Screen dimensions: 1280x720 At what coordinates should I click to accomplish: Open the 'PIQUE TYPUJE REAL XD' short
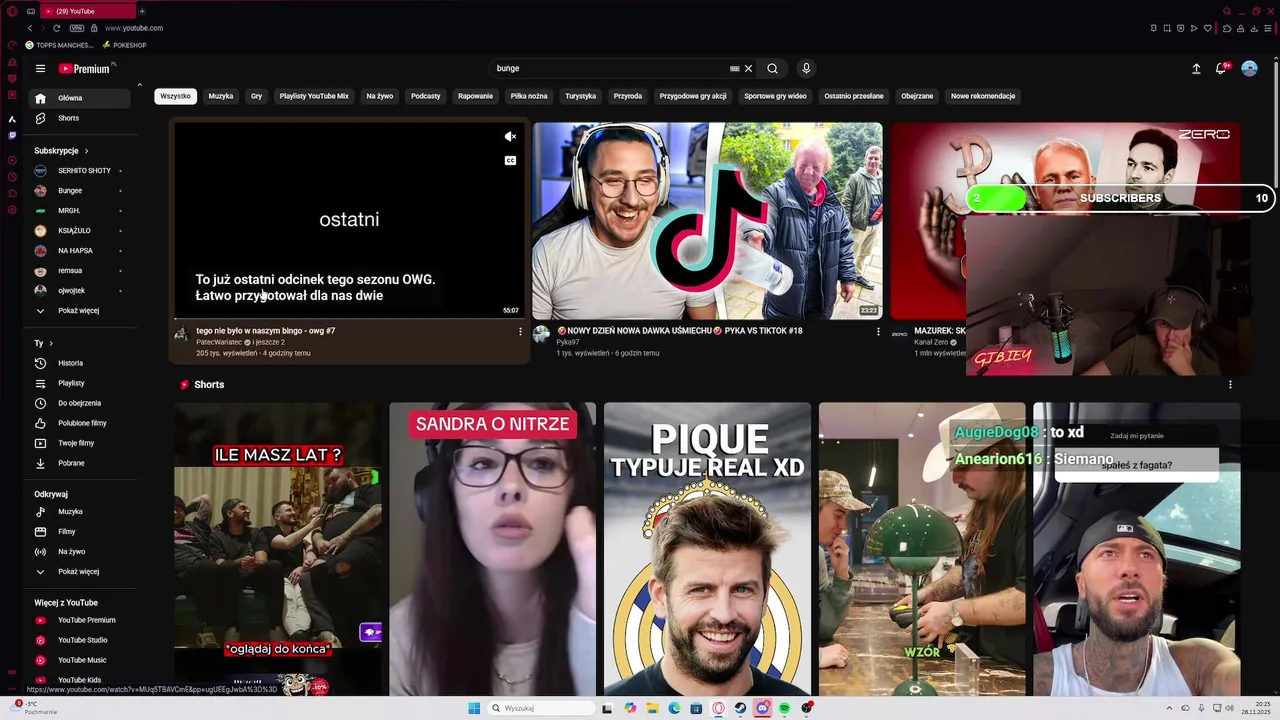[x=707, y=549]
